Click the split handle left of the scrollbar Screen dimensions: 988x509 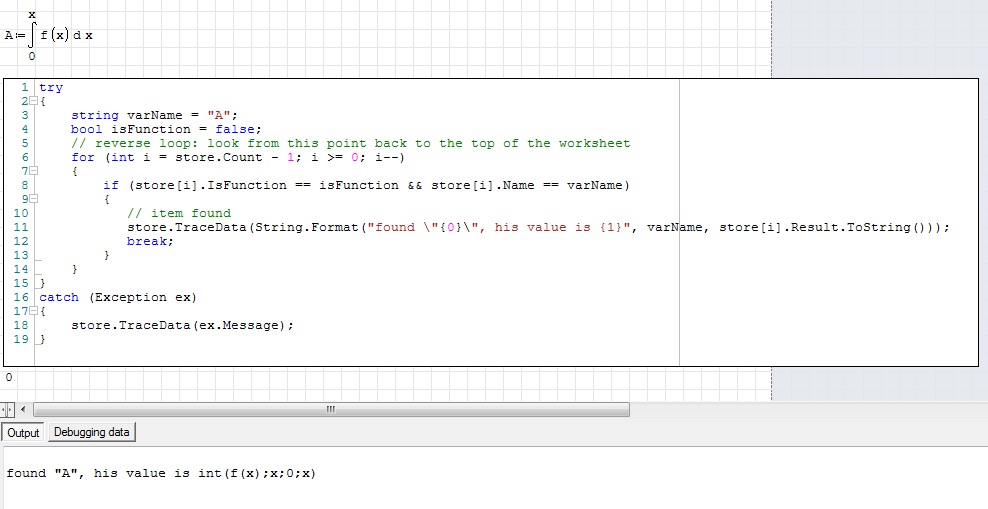(x=7, y=410)
